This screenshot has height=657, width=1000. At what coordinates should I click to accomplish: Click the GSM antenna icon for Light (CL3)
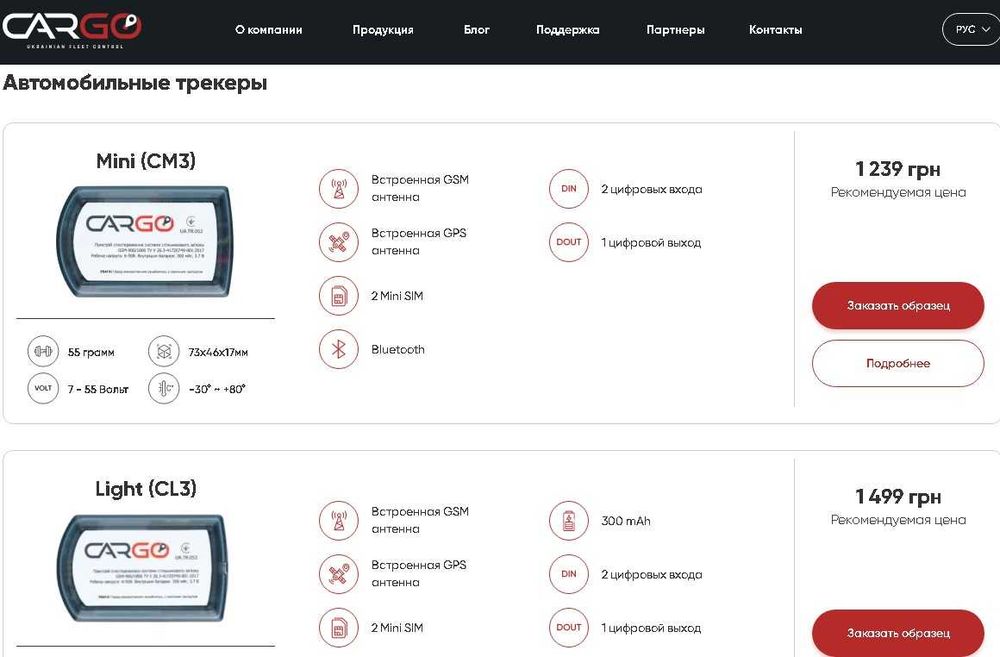tap(339, 520)
